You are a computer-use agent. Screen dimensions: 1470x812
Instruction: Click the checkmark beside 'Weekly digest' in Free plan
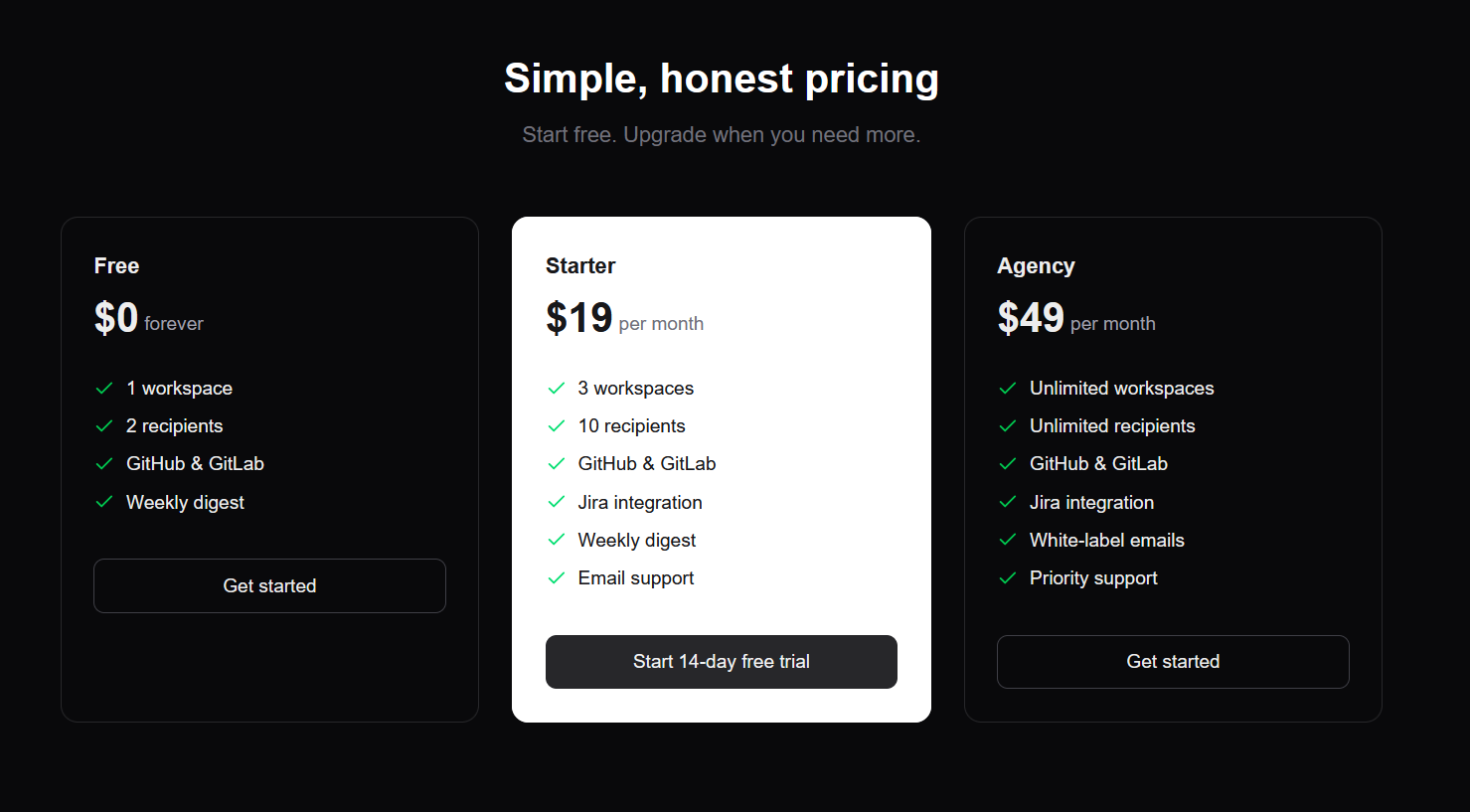(x=104, y=502)
